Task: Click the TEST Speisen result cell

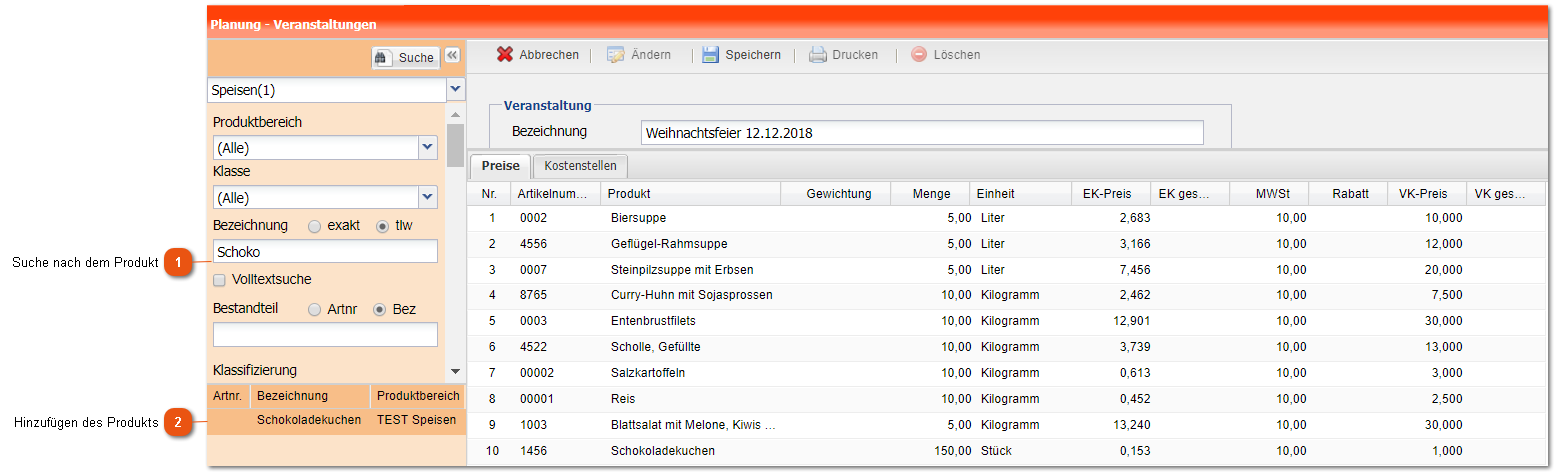Action: pyautogui.click(x=416, y=420)
